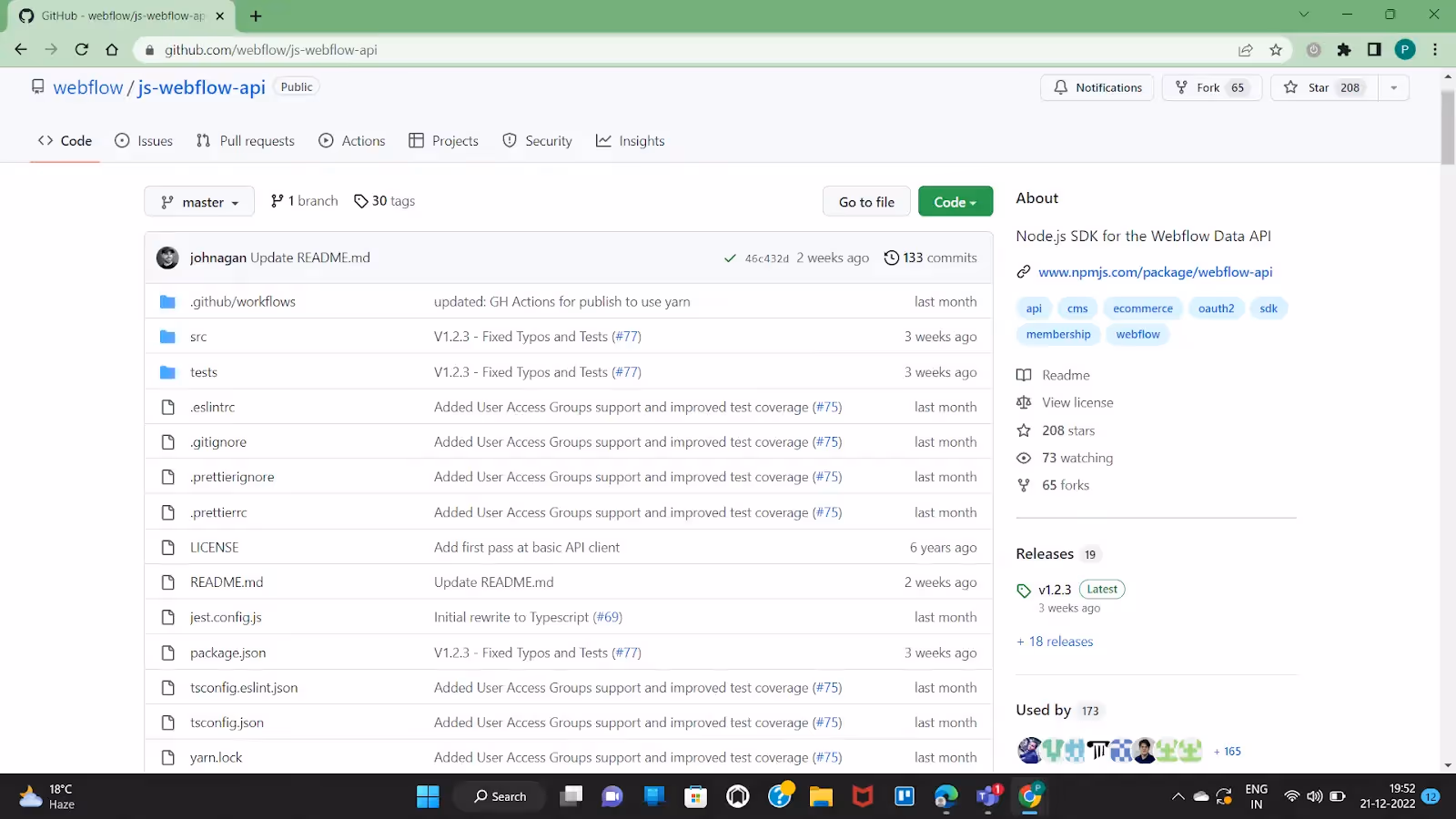Open the jest.config.js file

pos(226,617)
